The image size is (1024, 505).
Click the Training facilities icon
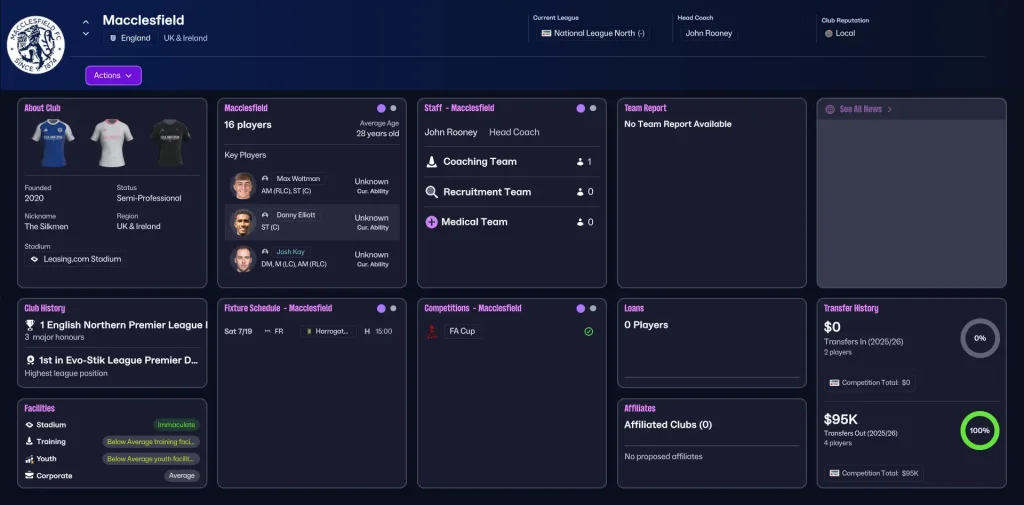(x=29, y=442)
